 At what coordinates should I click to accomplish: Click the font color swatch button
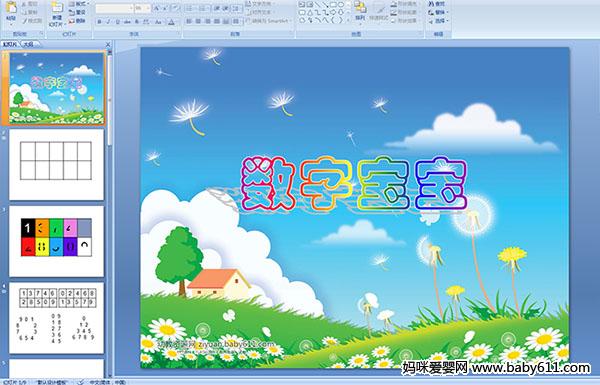[171, 22]
